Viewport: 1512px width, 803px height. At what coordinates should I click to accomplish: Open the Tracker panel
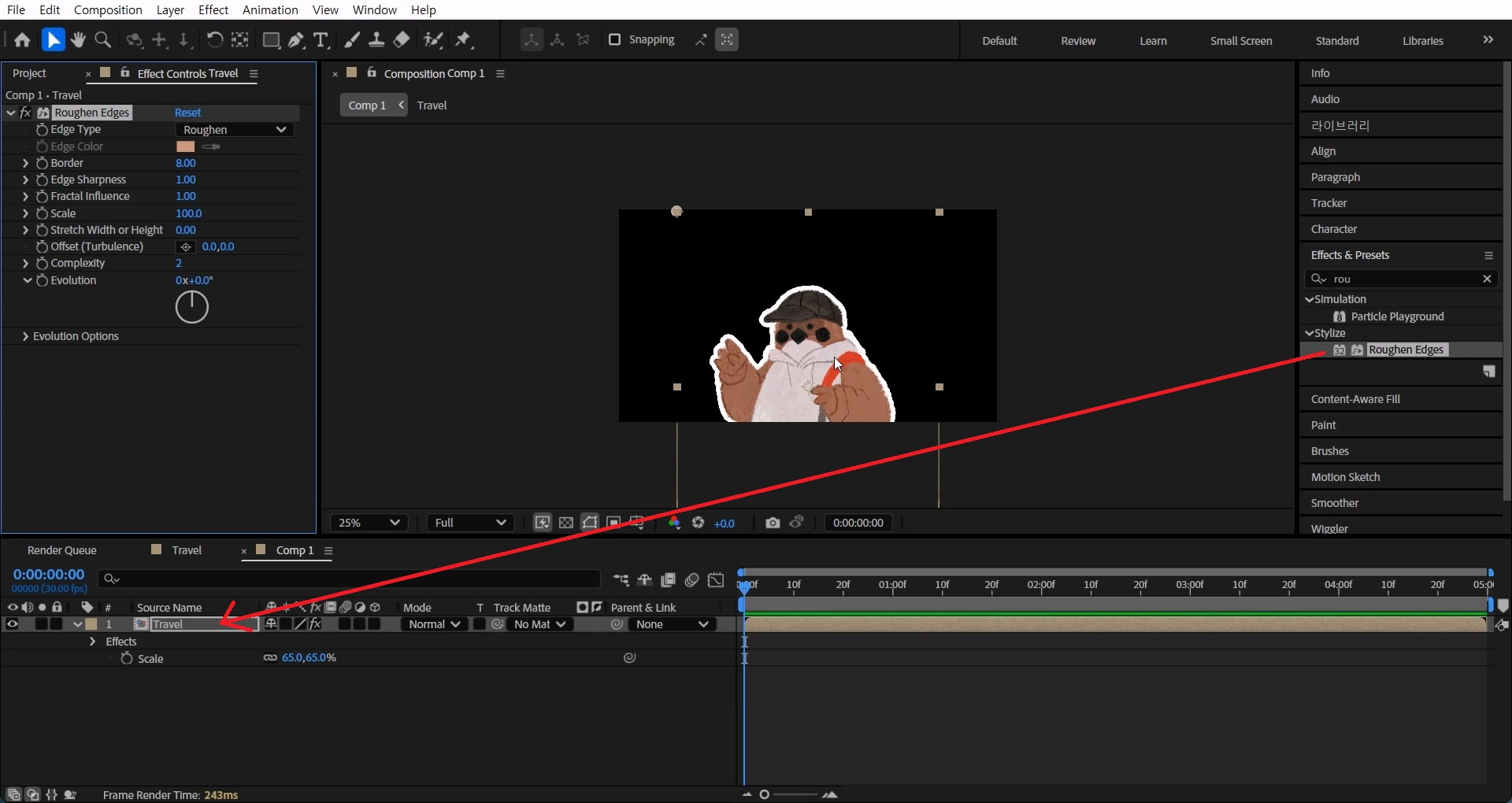(x=1329, y=203)
